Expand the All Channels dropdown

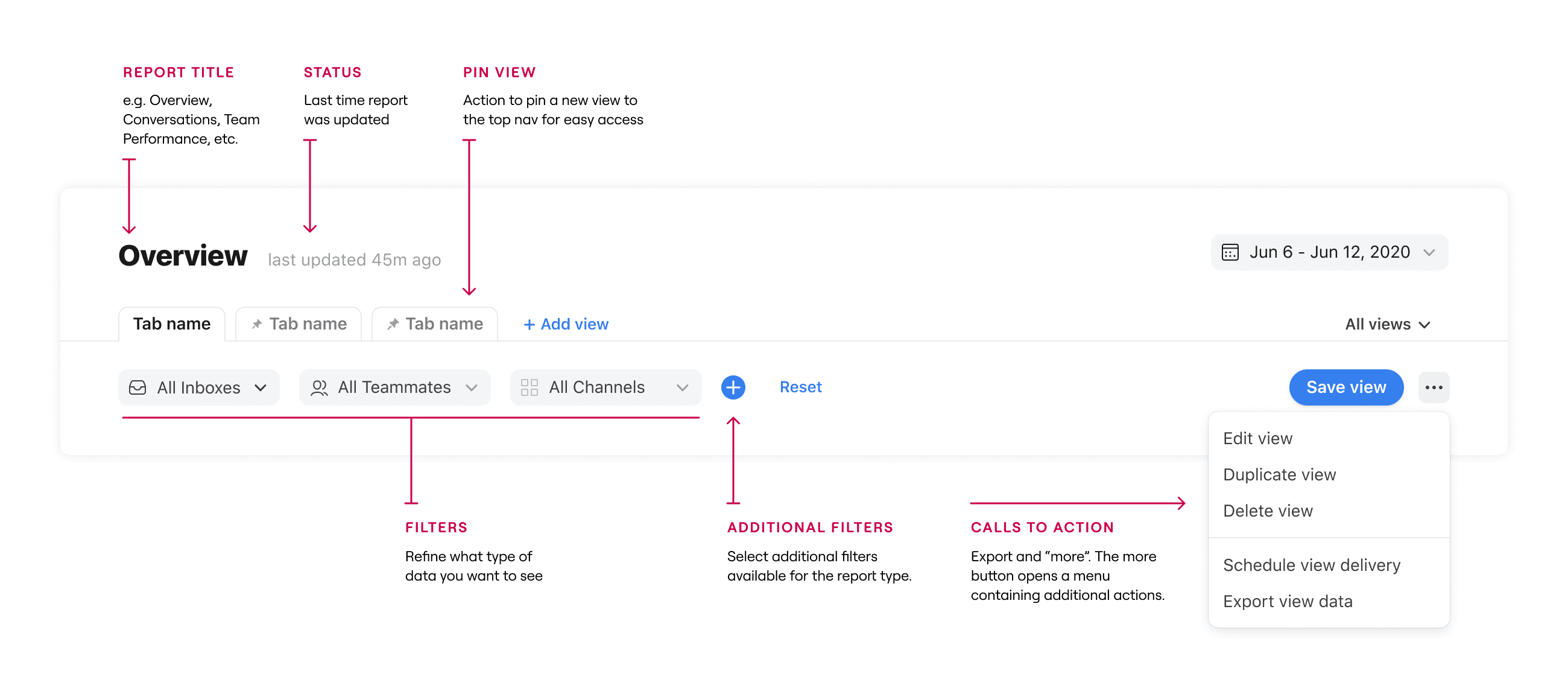pos(605,387)
